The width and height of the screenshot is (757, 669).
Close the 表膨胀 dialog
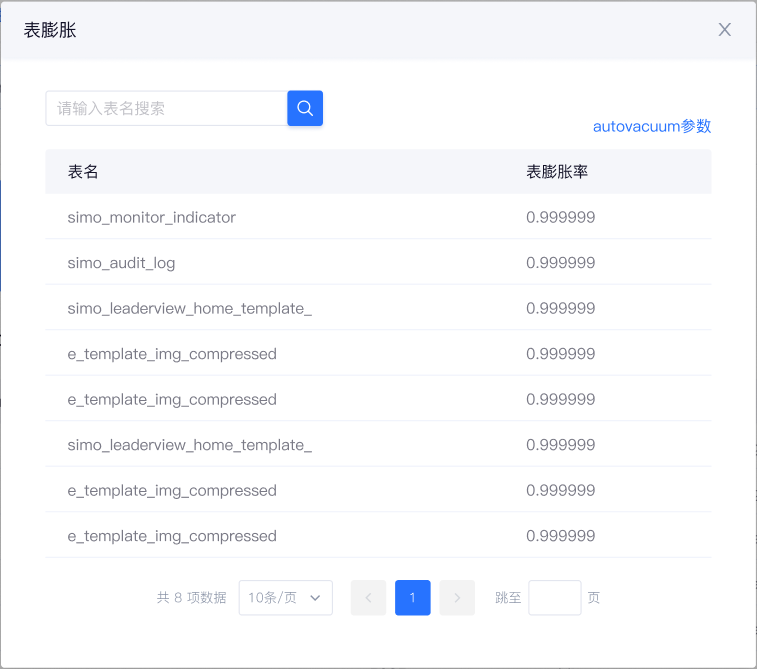tap(725, 30)
